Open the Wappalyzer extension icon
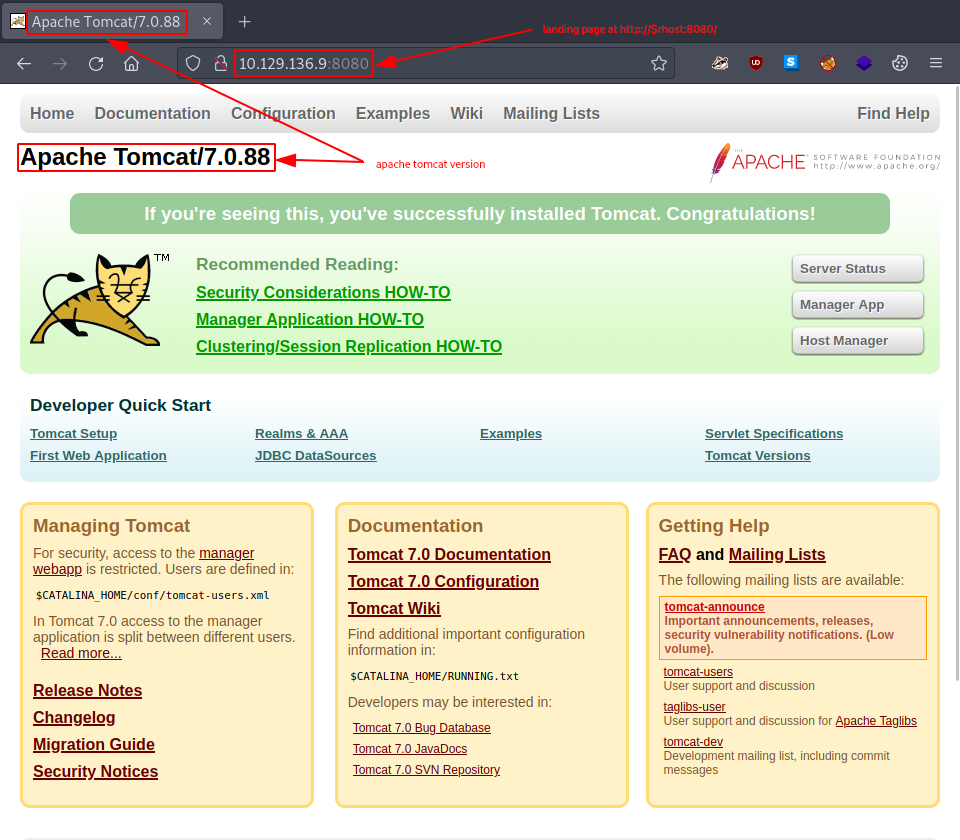The height and width of the screenshot is (840, 960). [864, 62]
